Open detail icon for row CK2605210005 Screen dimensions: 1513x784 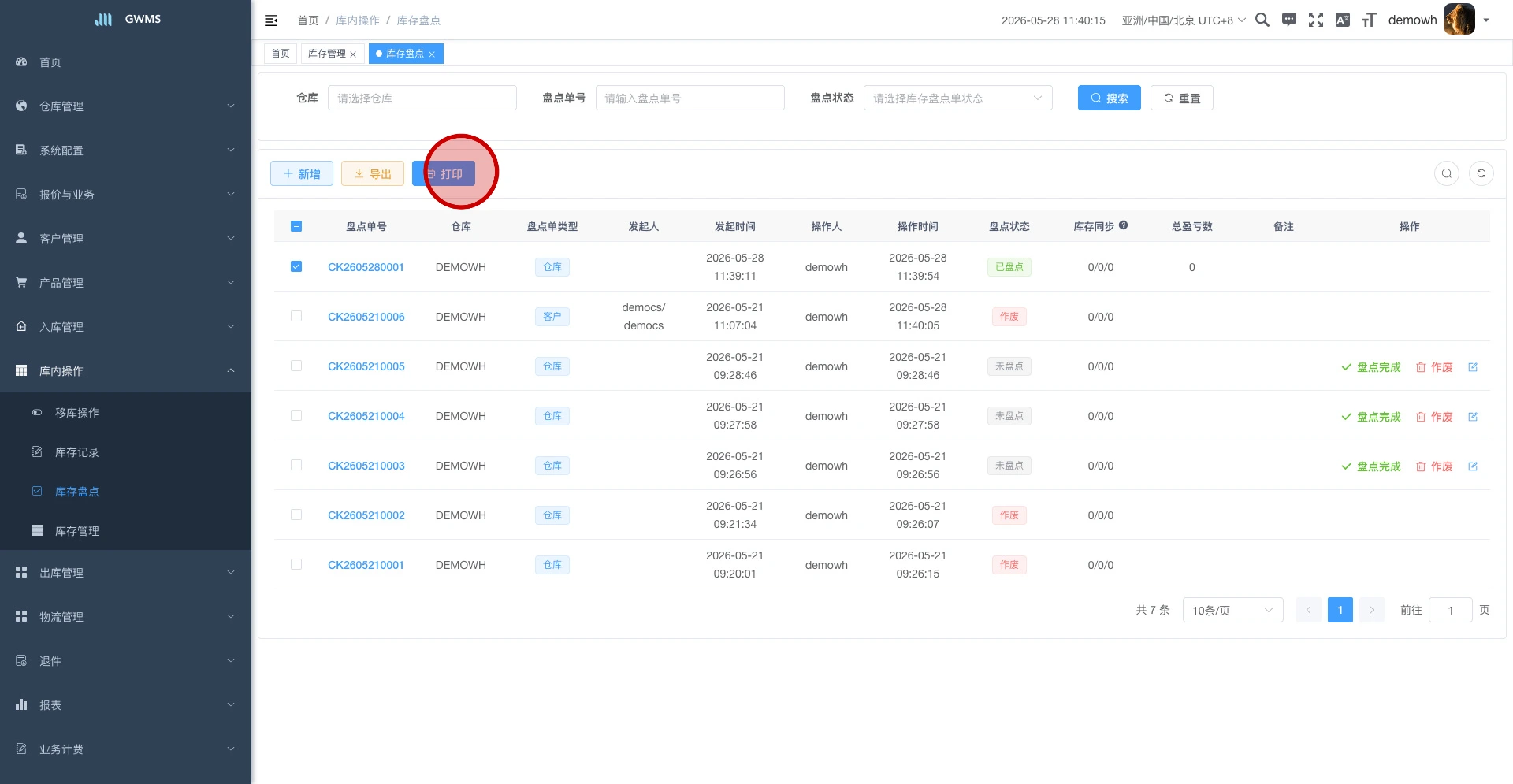click(x=1473, y=367)
